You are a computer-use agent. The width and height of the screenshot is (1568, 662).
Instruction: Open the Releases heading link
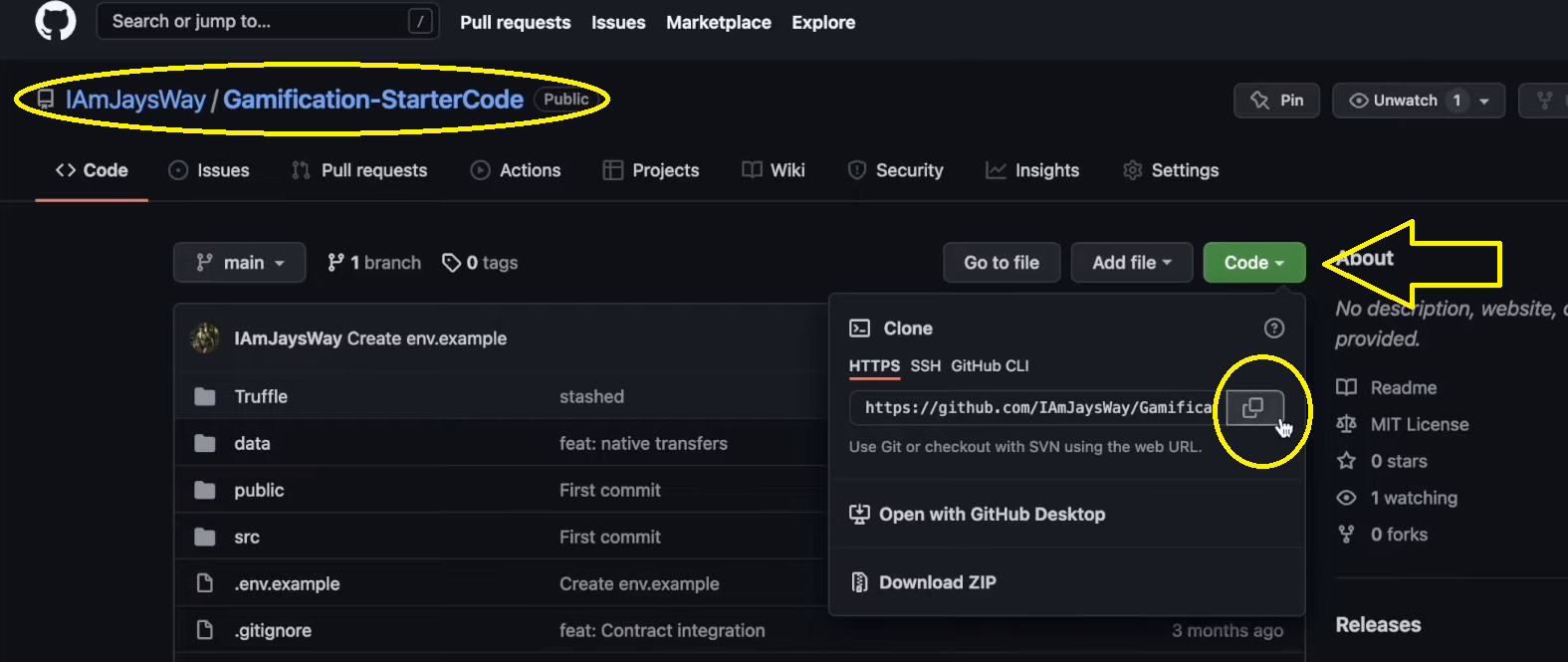[1378, 624]
